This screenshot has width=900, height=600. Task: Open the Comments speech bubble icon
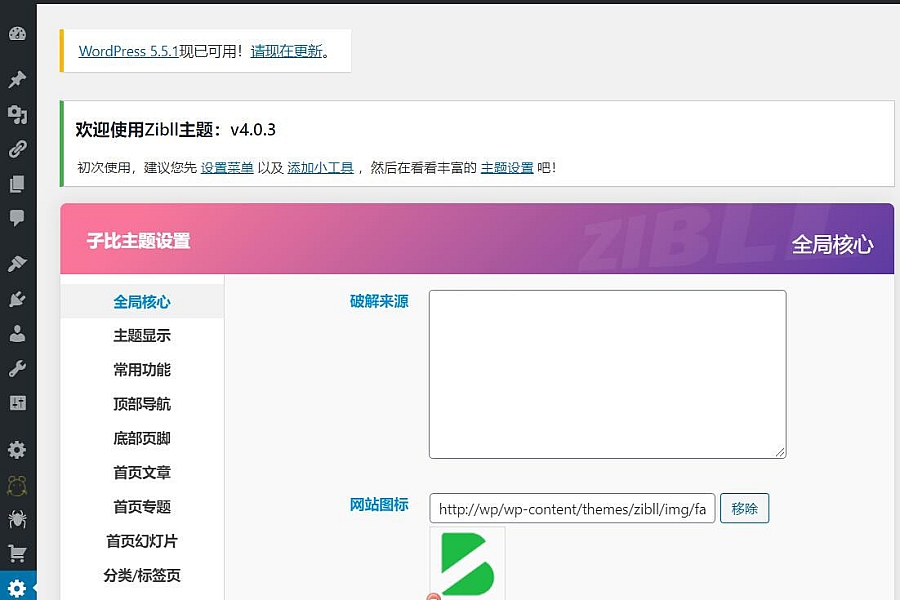[x=17, y=218]
